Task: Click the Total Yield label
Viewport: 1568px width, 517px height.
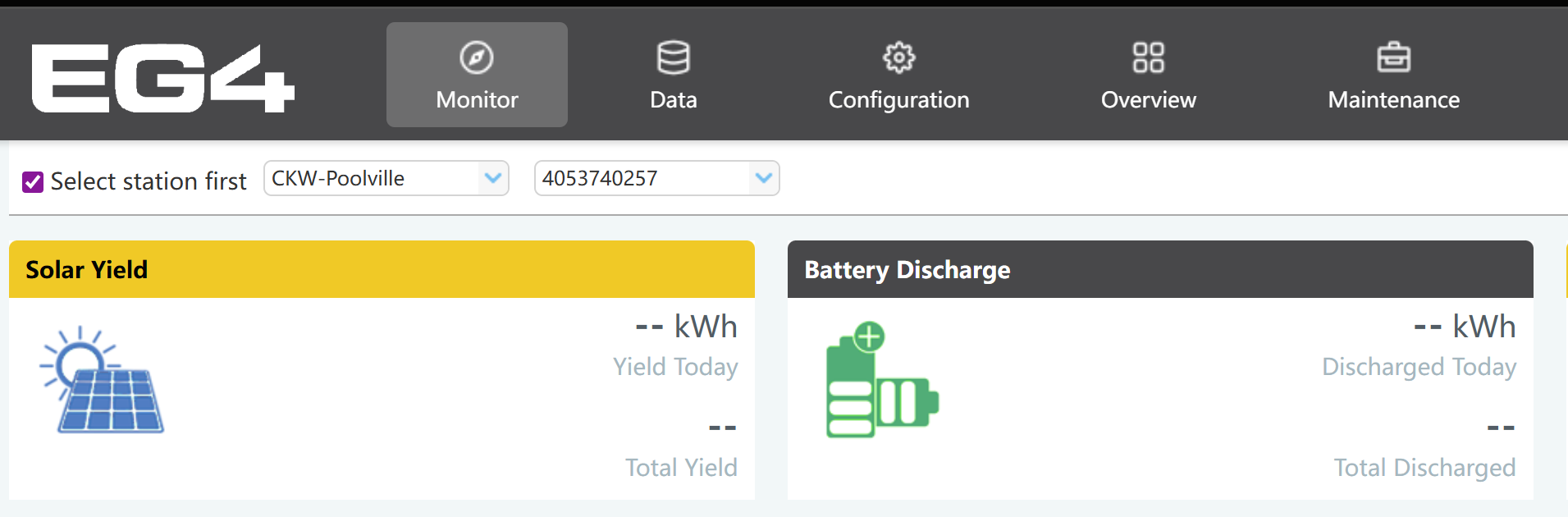Action: tap(681, 468)
